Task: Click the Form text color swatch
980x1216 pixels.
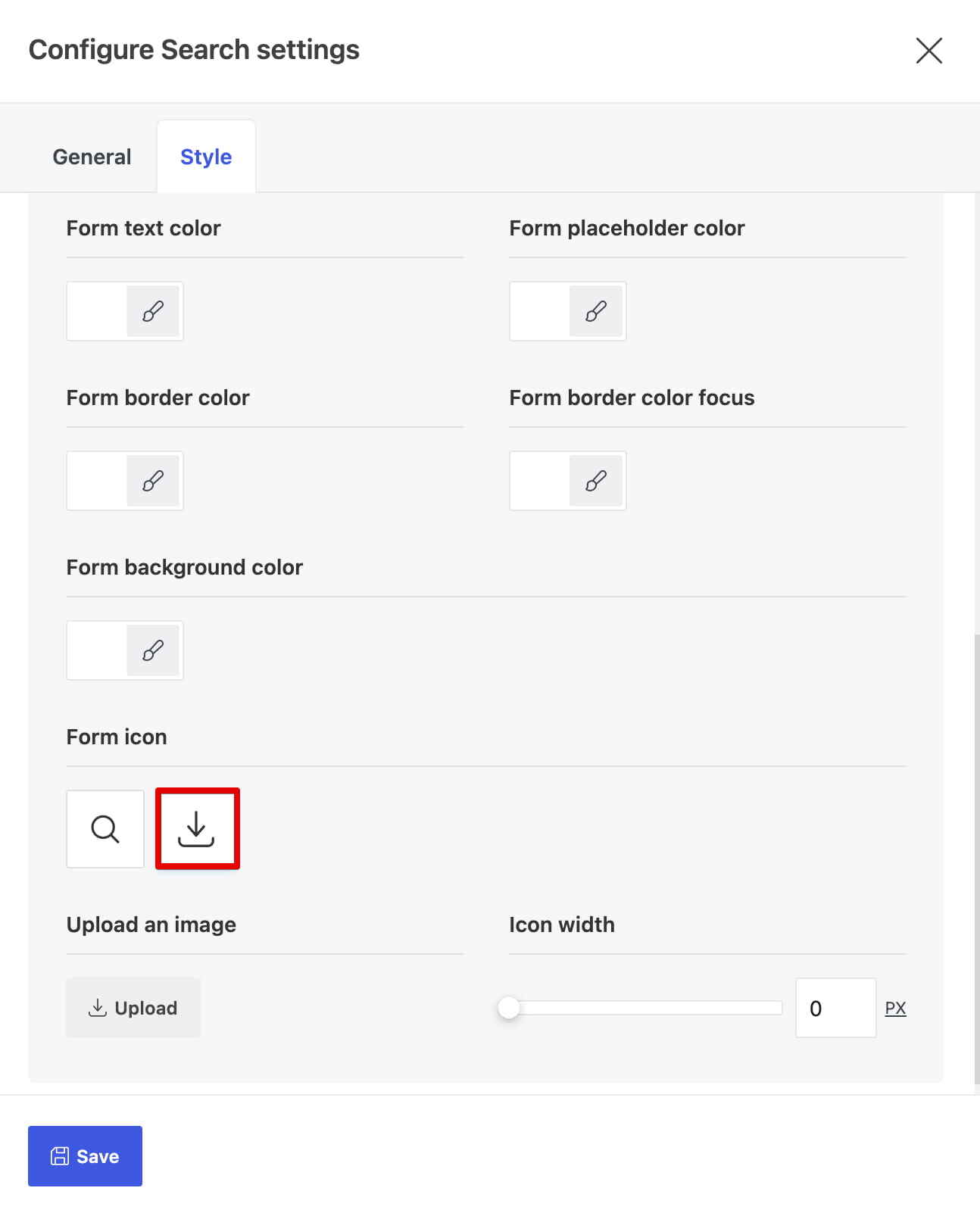Action: (97, 311)
